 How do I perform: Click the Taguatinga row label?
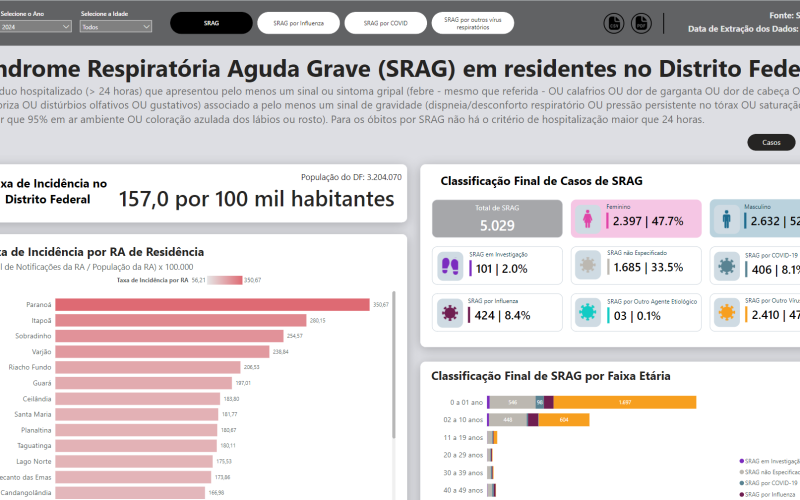pos(34,446)
